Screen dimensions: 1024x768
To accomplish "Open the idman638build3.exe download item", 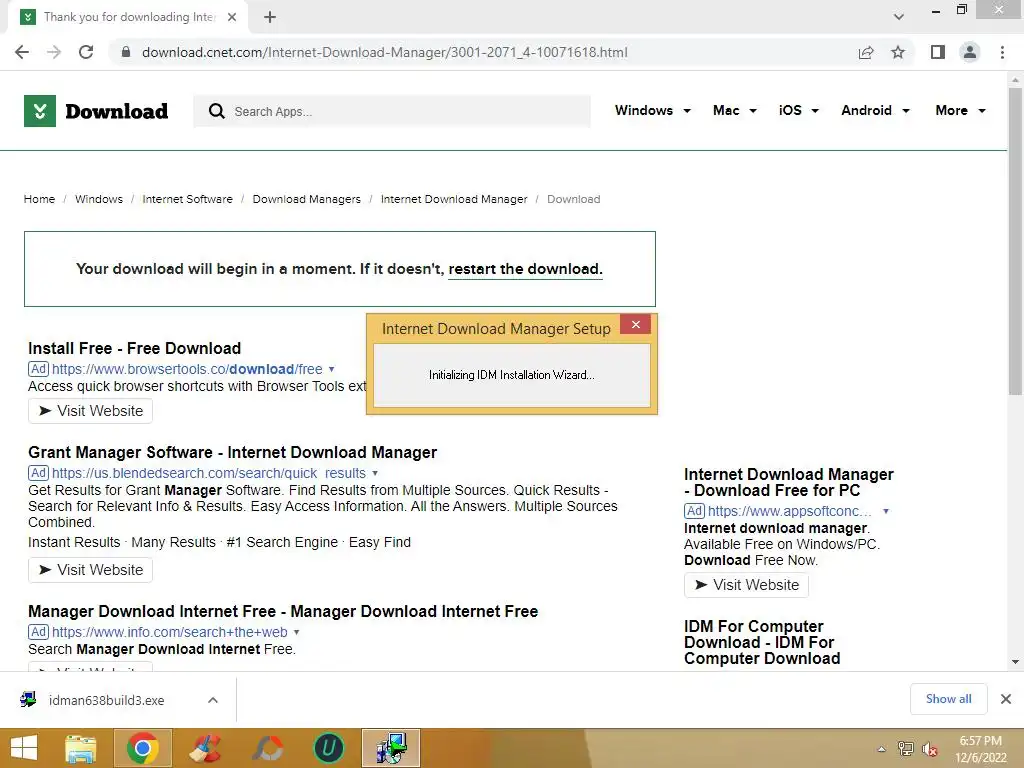I will 108,700.
